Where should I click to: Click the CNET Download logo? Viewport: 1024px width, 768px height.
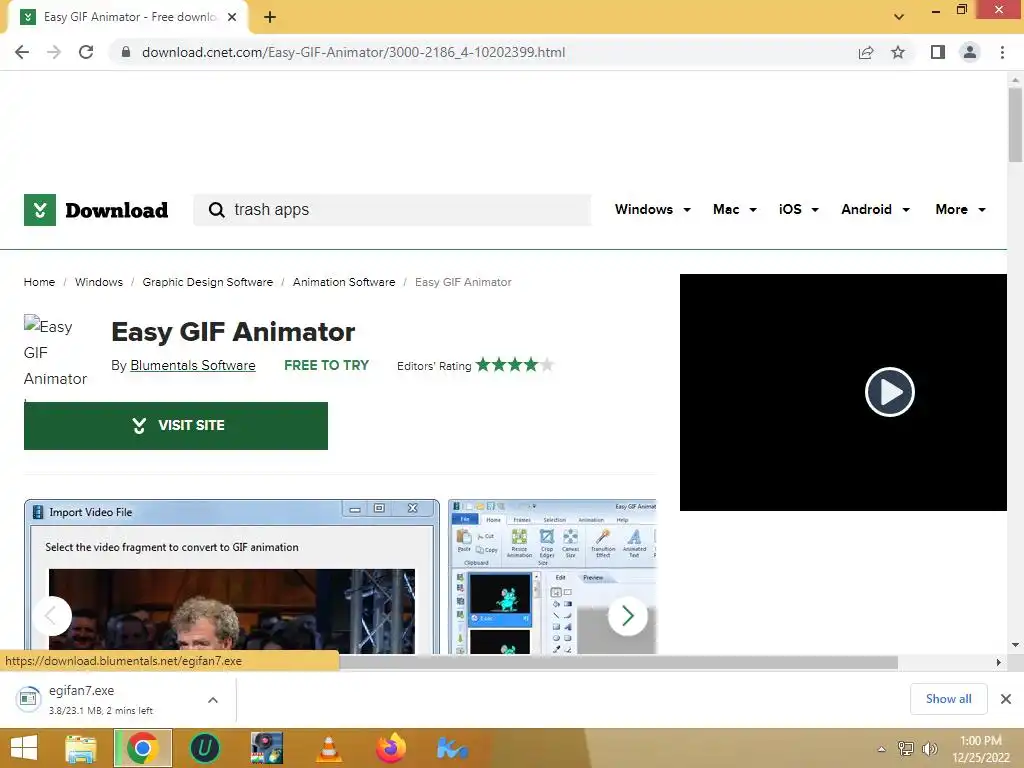click(96, 210)
